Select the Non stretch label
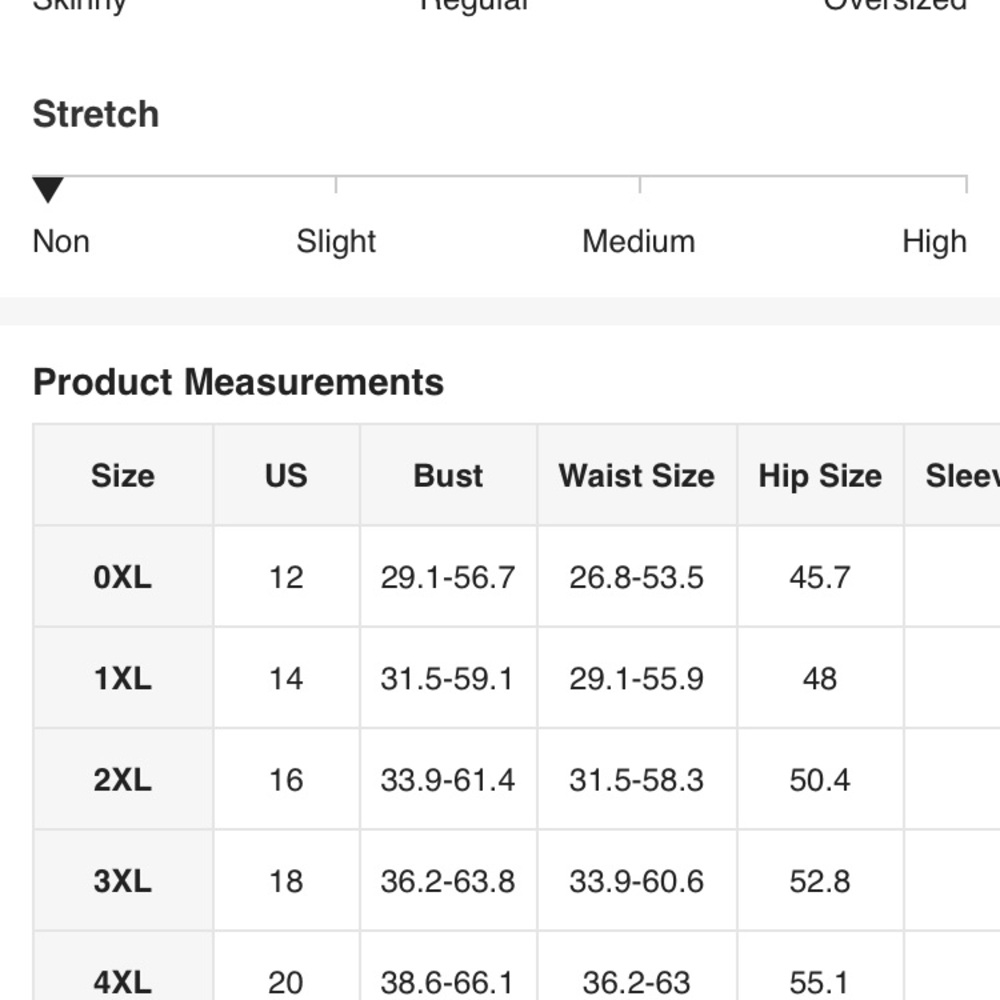Viewport: 1000px width, 1000px height. pyautogui.click(x=61, y=242)
